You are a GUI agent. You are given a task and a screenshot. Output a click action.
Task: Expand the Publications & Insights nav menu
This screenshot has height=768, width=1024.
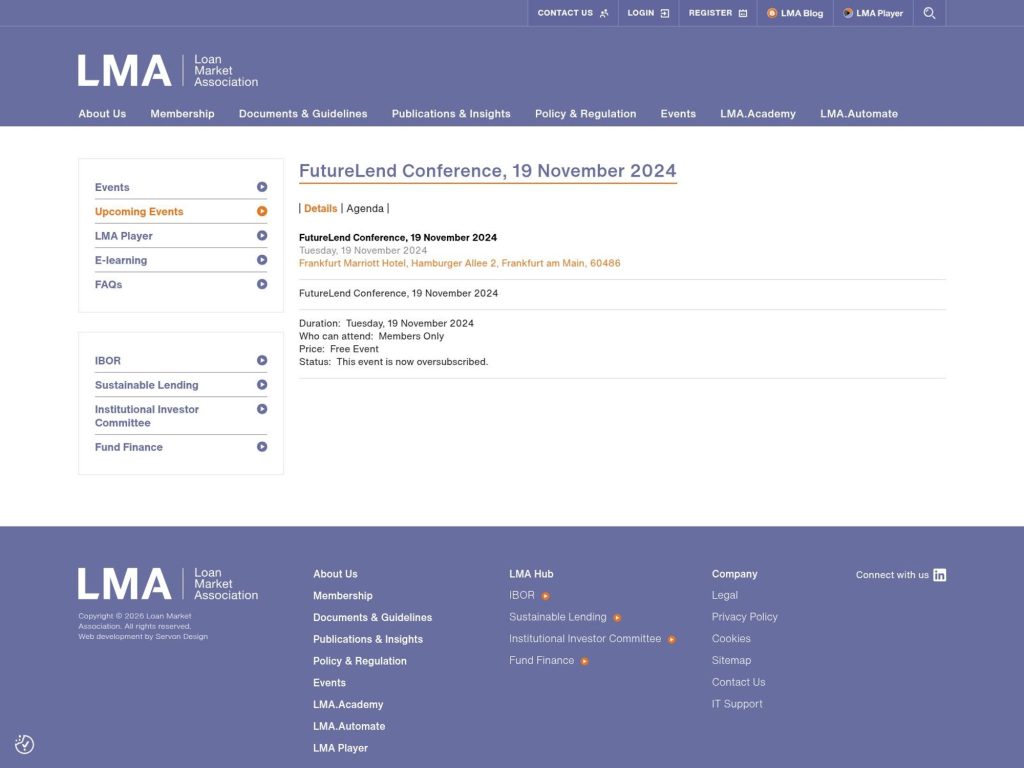coord(451,114)
